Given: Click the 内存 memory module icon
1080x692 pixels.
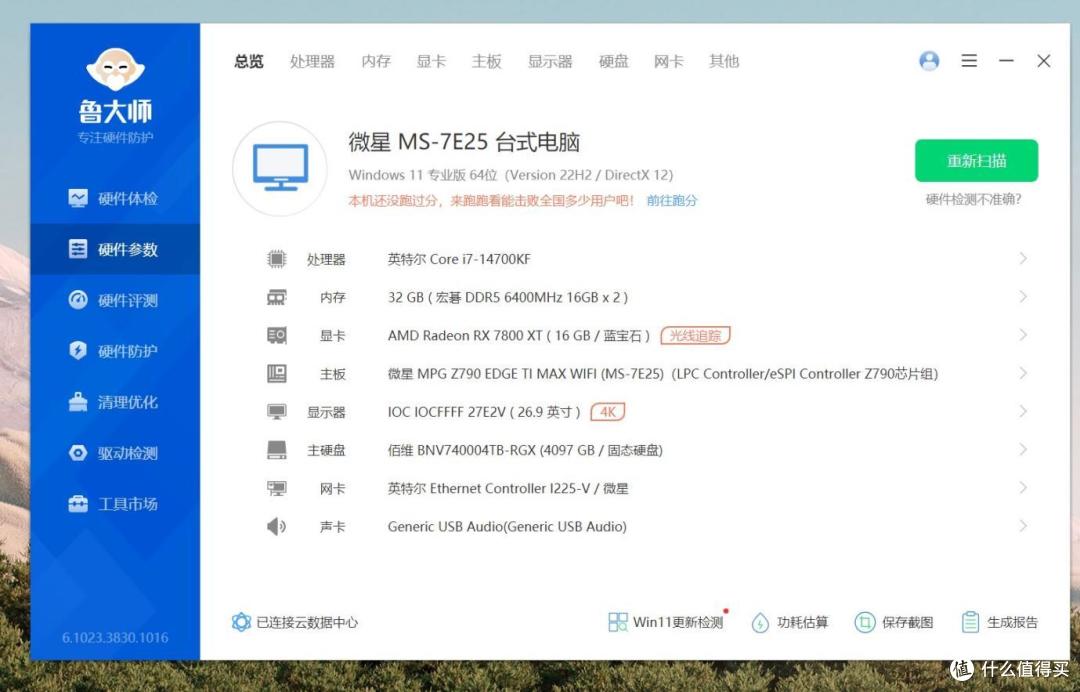Looking at the screenshot, I should [276, 297].
